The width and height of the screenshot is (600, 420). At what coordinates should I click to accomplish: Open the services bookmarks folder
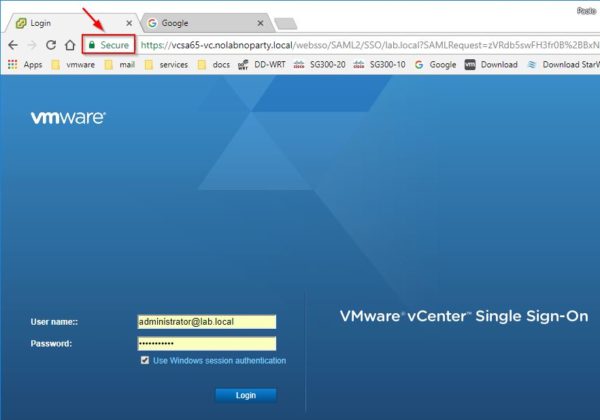point(166,65)
